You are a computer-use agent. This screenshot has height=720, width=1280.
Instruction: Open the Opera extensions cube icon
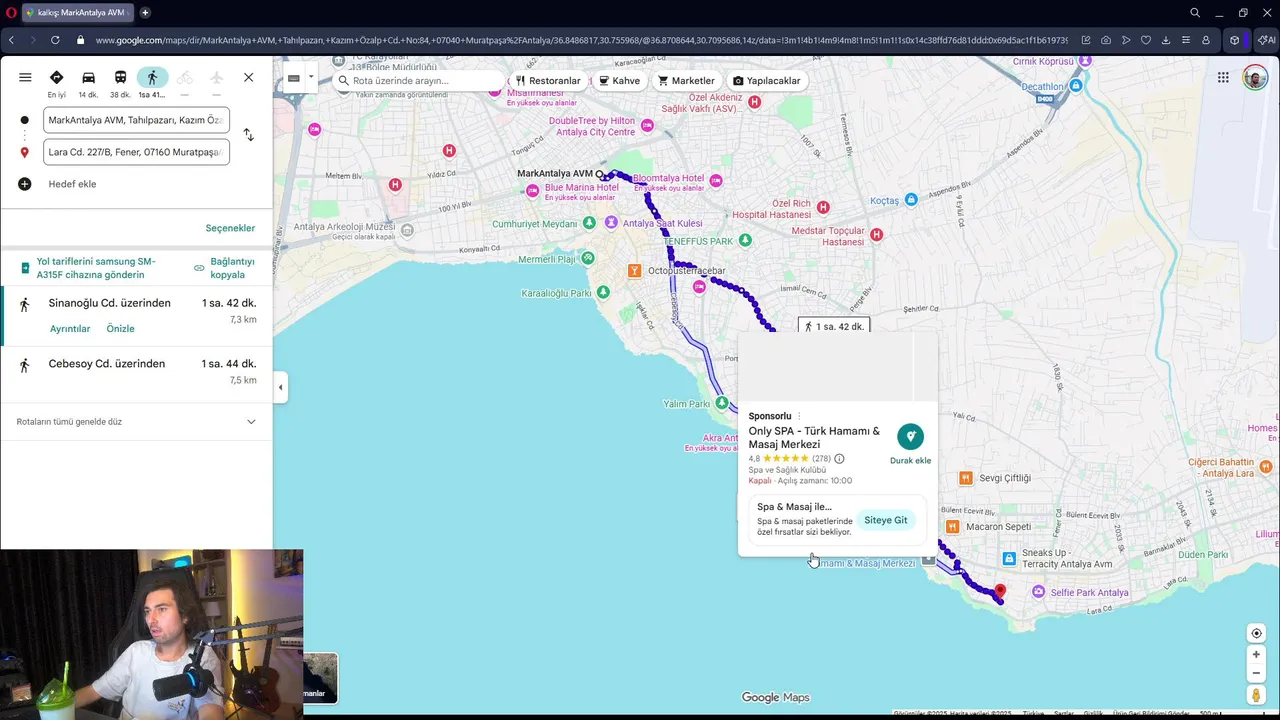pos(1235,40)
